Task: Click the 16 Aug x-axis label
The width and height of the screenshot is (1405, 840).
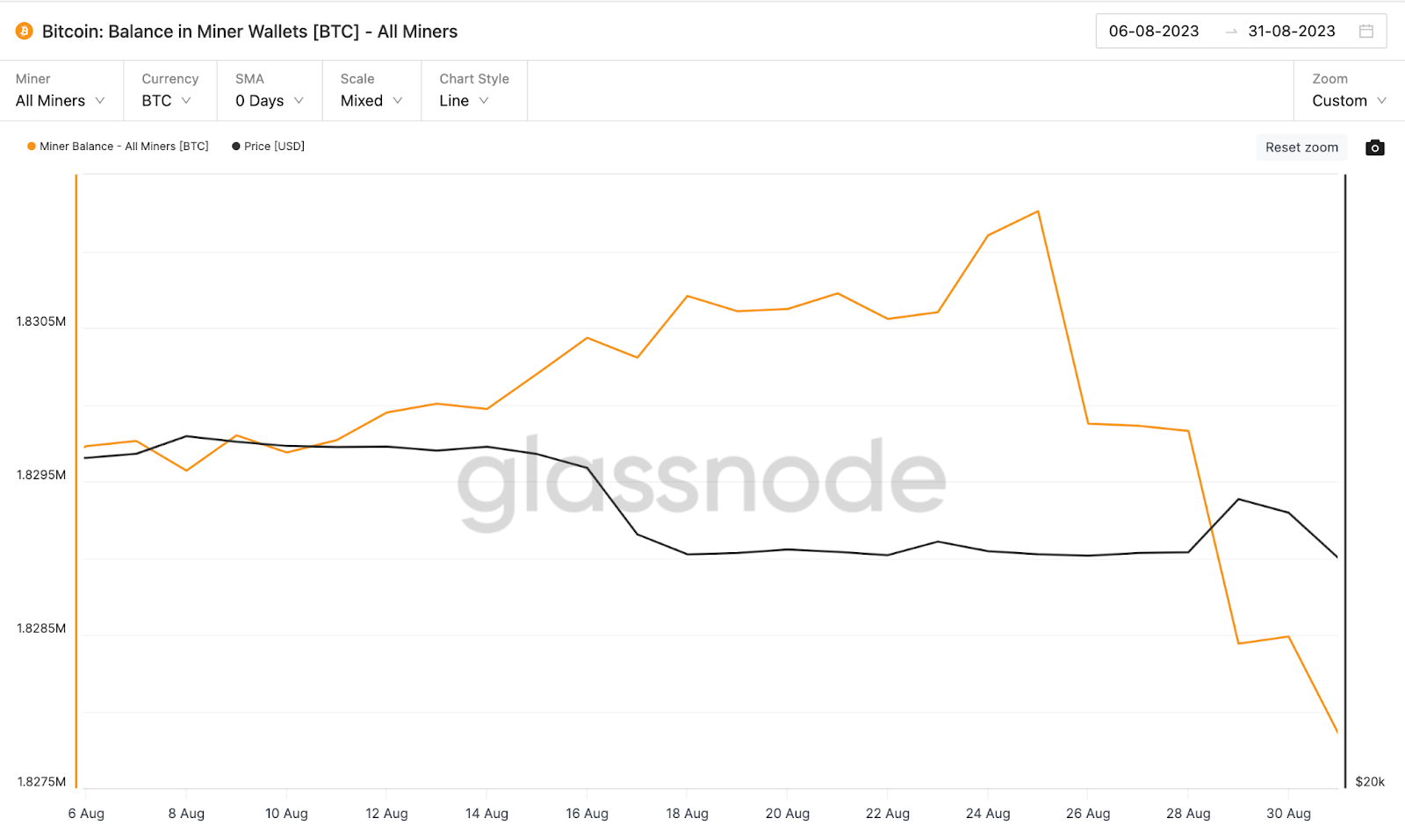Action: [x=587, y=814]
